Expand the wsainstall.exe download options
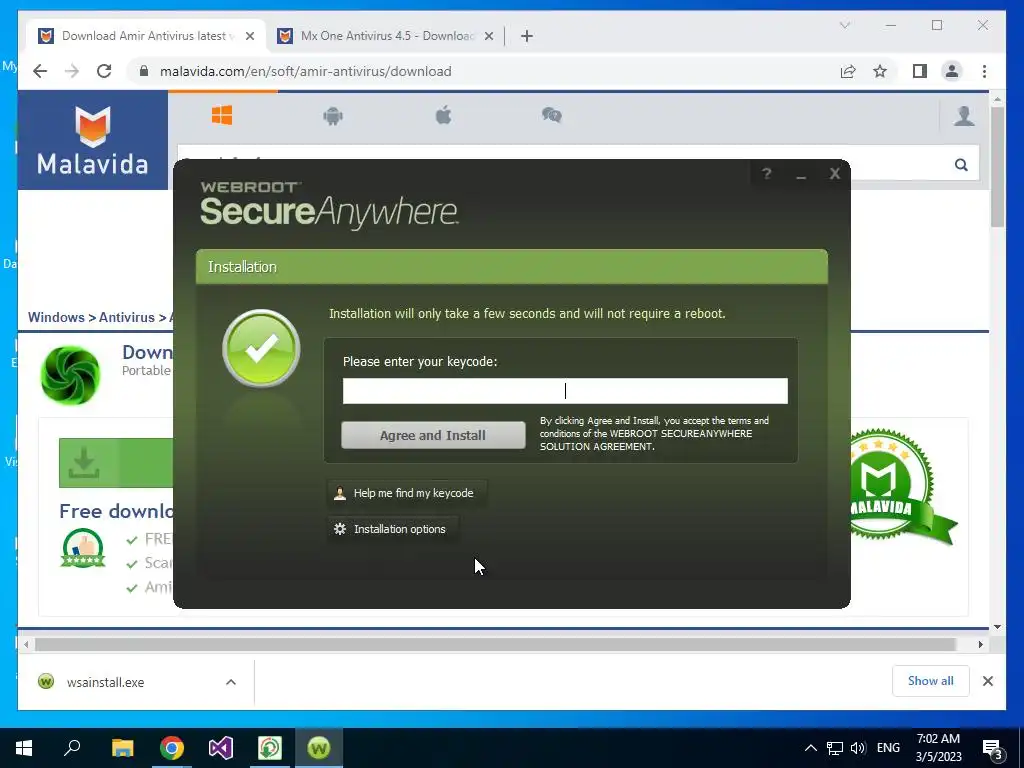The image size is (1024, 768). [231, 682]
